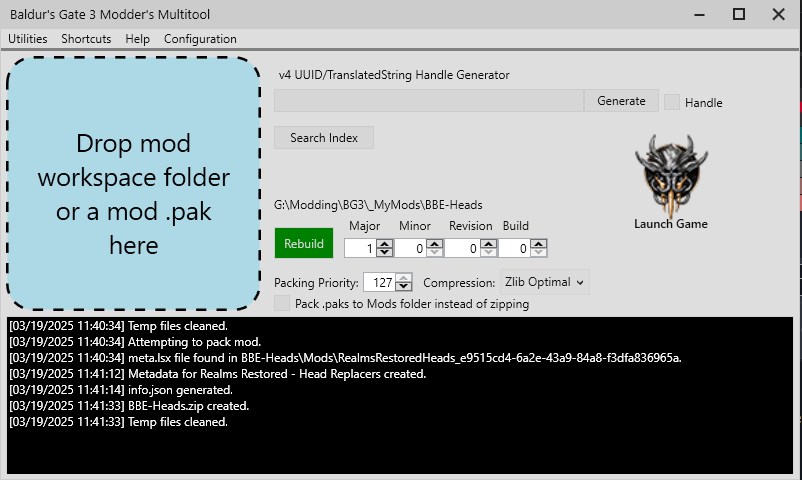
Task: Click the log line 'info.json generated.'
Action: [121, 390]
